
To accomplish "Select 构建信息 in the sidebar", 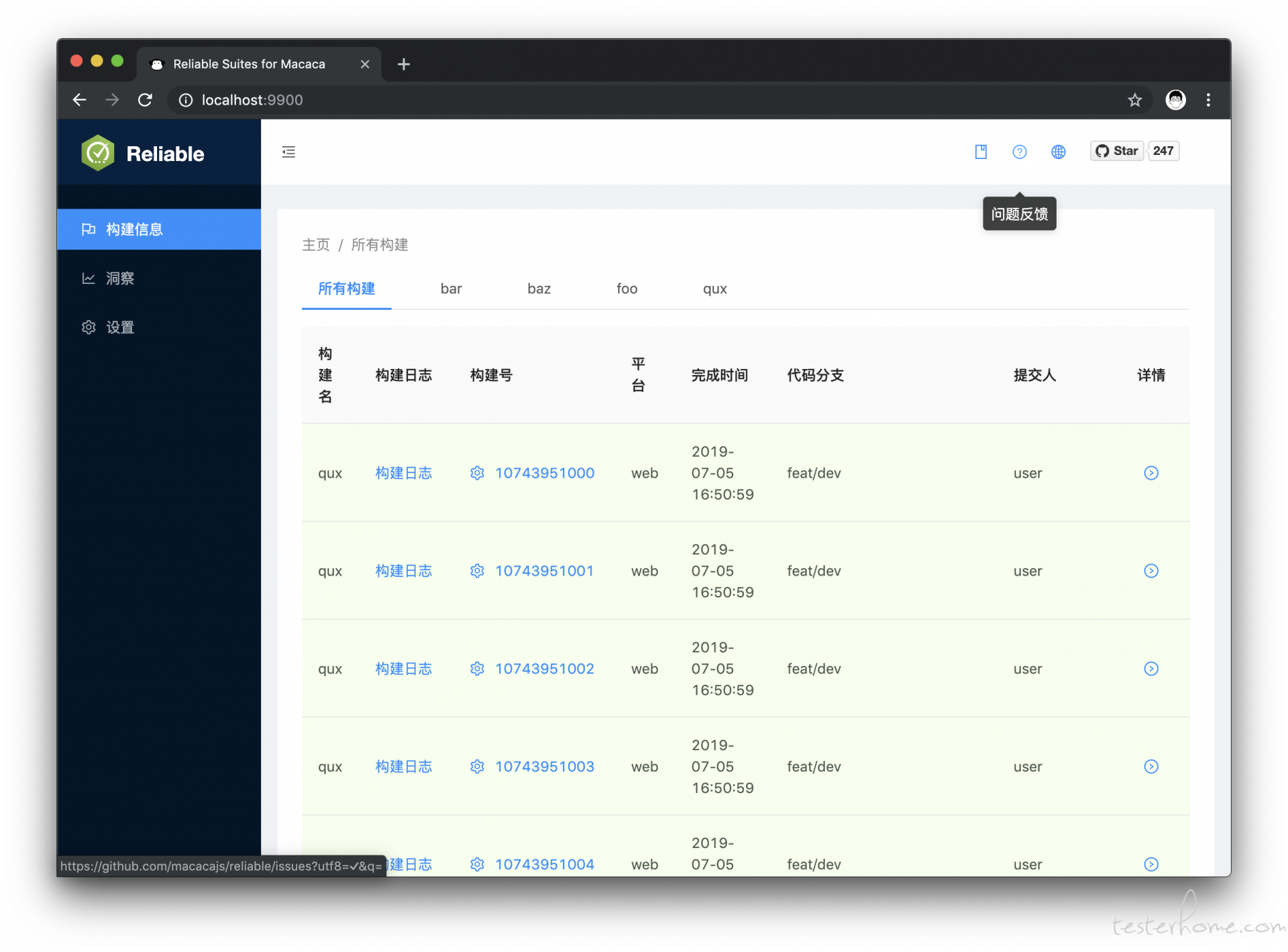I will click(x=159, y=229).
